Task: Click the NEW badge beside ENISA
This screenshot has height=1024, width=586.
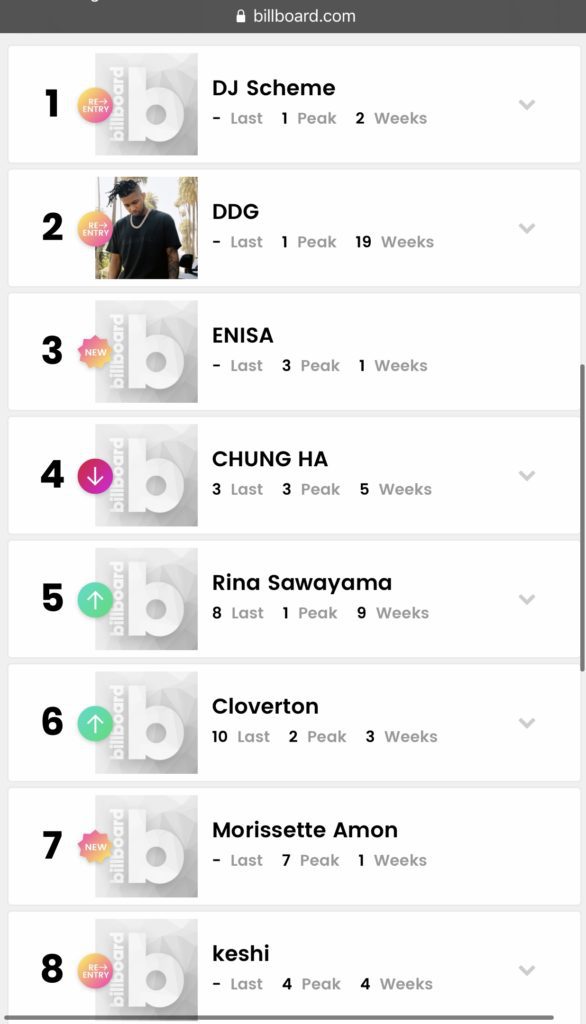Action: tap(95, 352)
